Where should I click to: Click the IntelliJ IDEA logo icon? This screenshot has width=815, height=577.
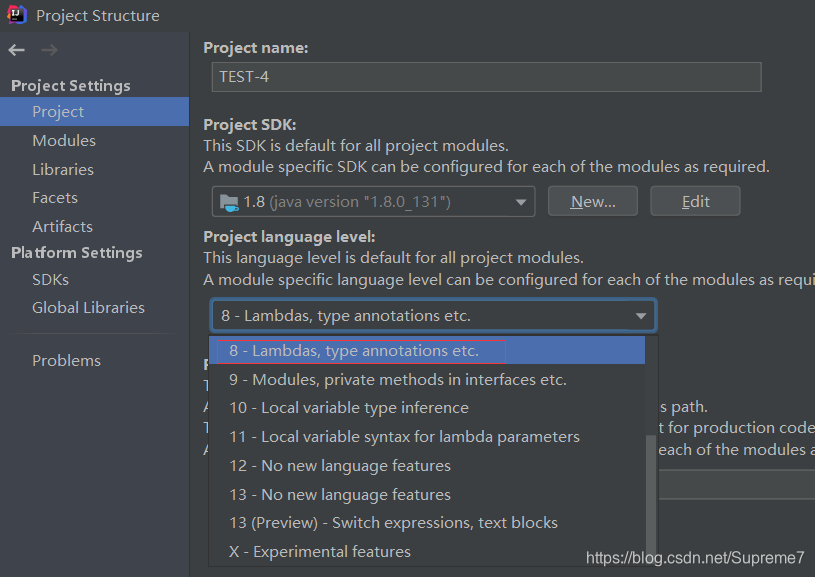point(17,15)
